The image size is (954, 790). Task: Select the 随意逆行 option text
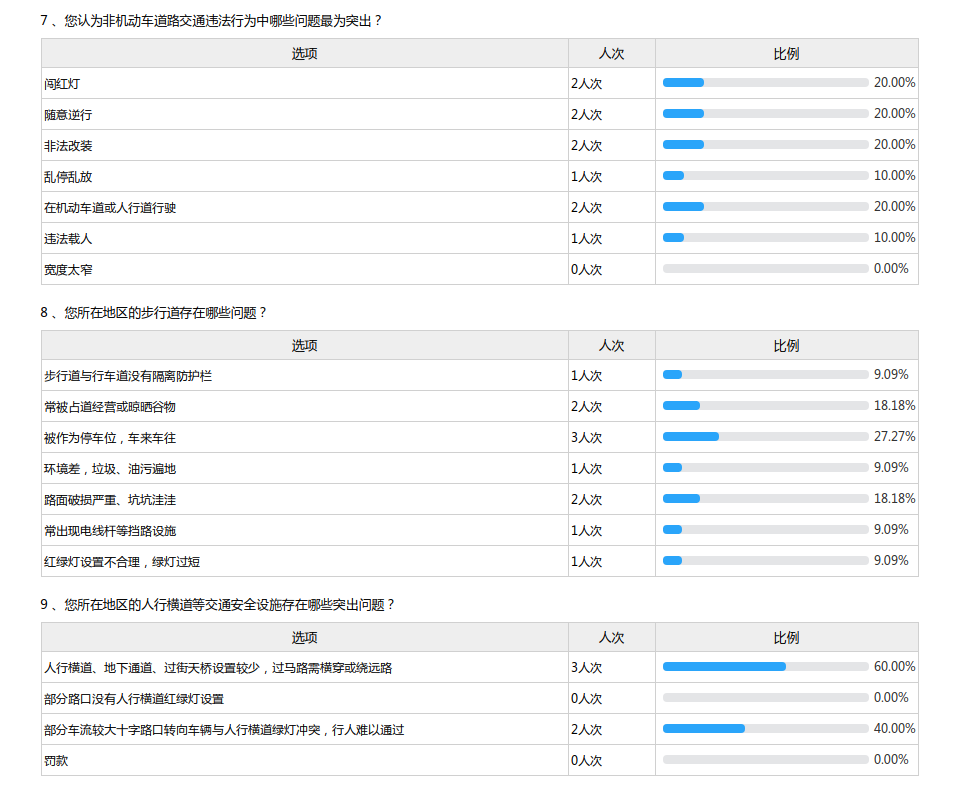[68, 115]
